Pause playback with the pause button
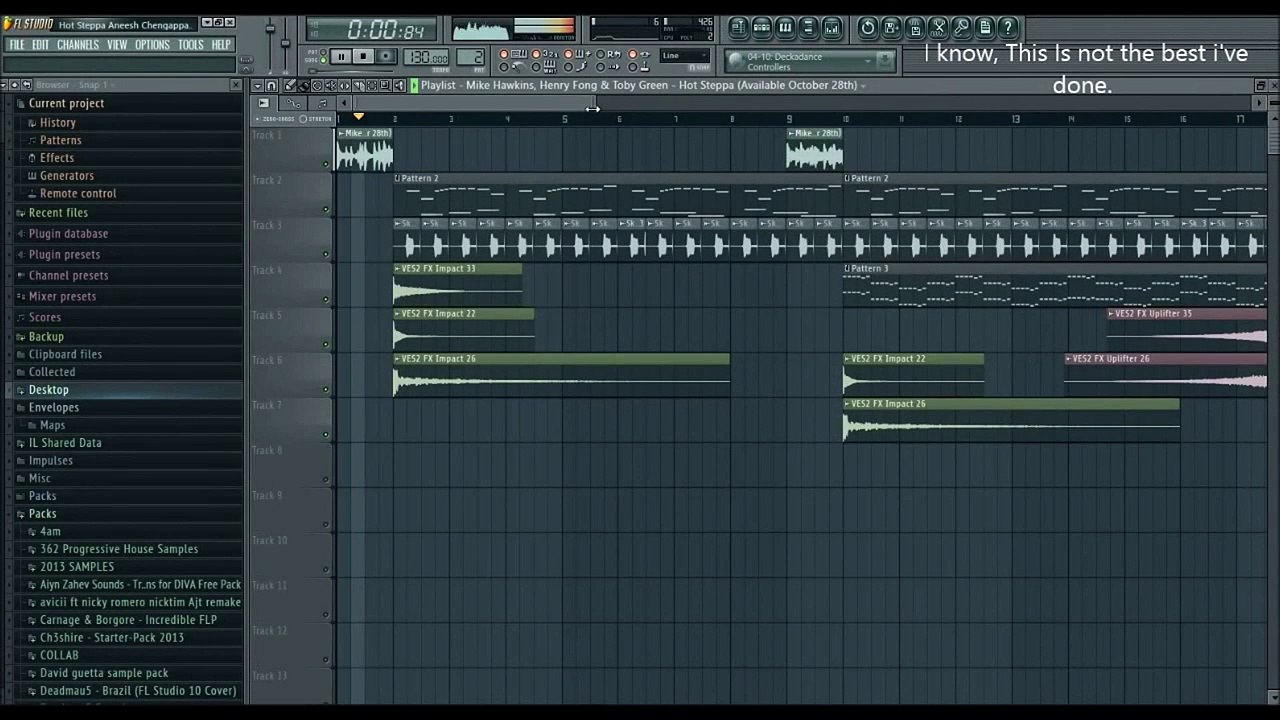This screenshot has height=720, width=1280. tap(341, 57)
